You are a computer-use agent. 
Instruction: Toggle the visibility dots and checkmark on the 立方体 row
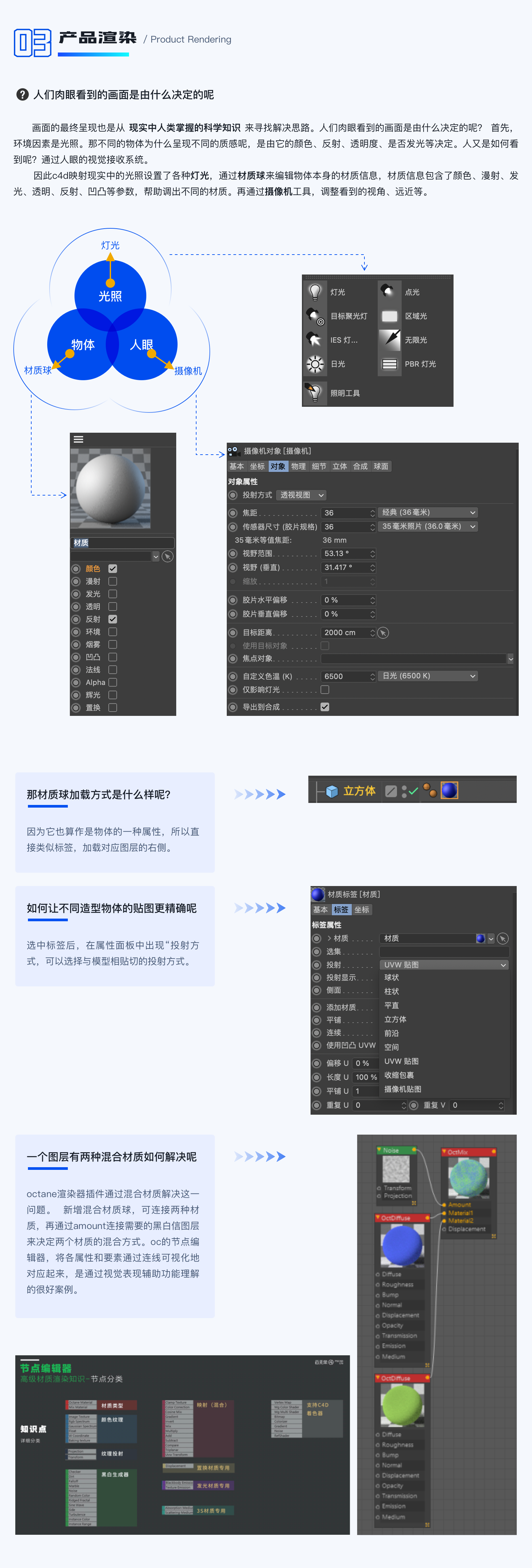(x=410, y=791)
